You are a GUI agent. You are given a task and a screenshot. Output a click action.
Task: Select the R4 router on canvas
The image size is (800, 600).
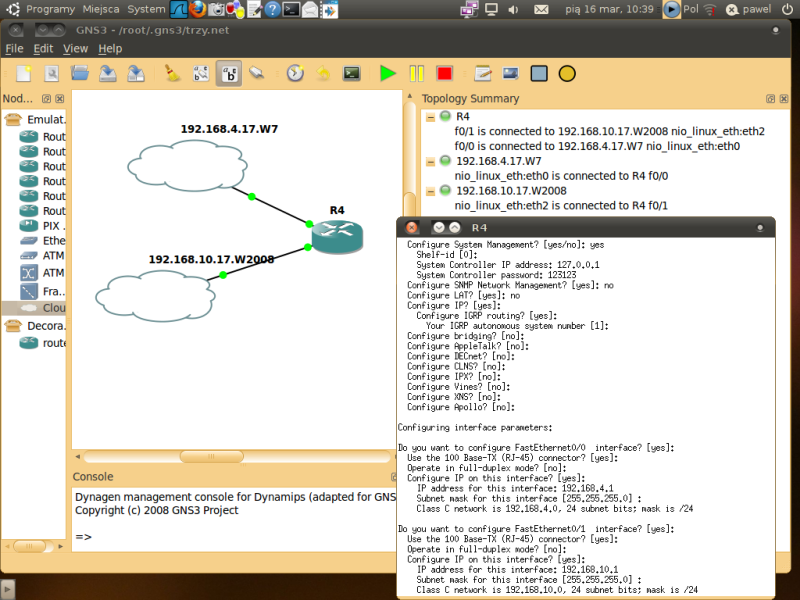pos(337,237)
